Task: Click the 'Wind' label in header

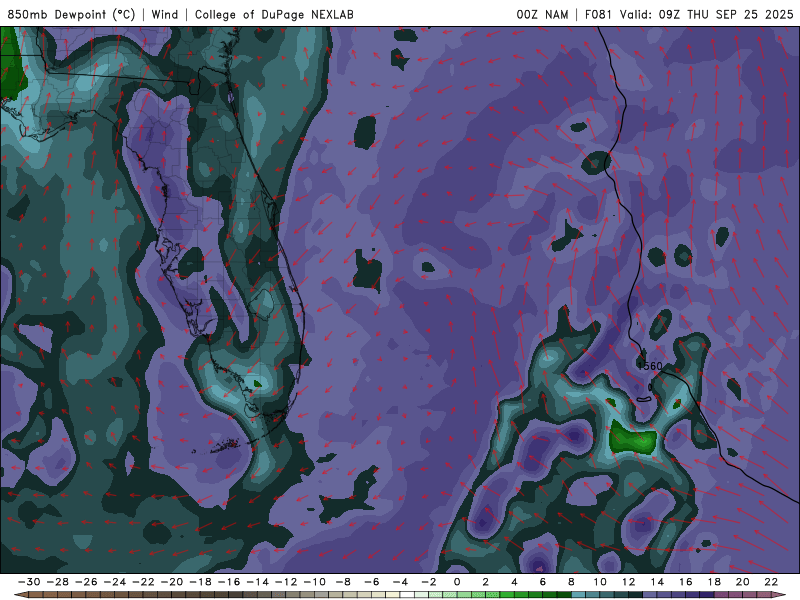Action: click(165, 15)
